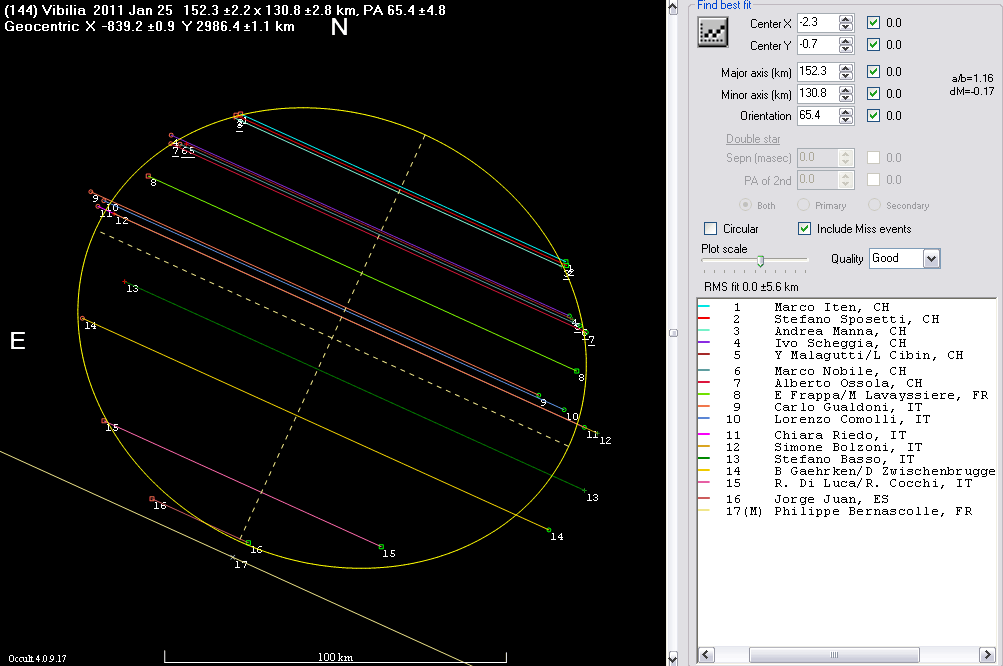Toggle the Major axis fit checkbox
Screen dimensions: 1003x666
point(874,72)
